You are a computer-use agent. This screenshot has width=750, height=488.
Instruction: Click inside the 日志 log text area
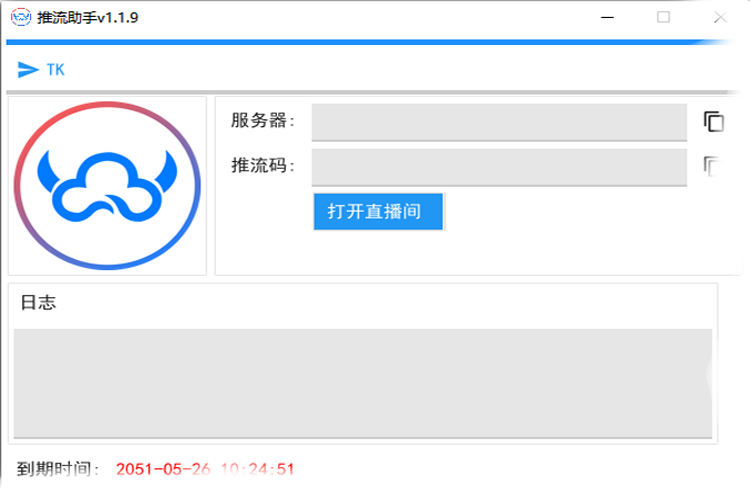363,383
